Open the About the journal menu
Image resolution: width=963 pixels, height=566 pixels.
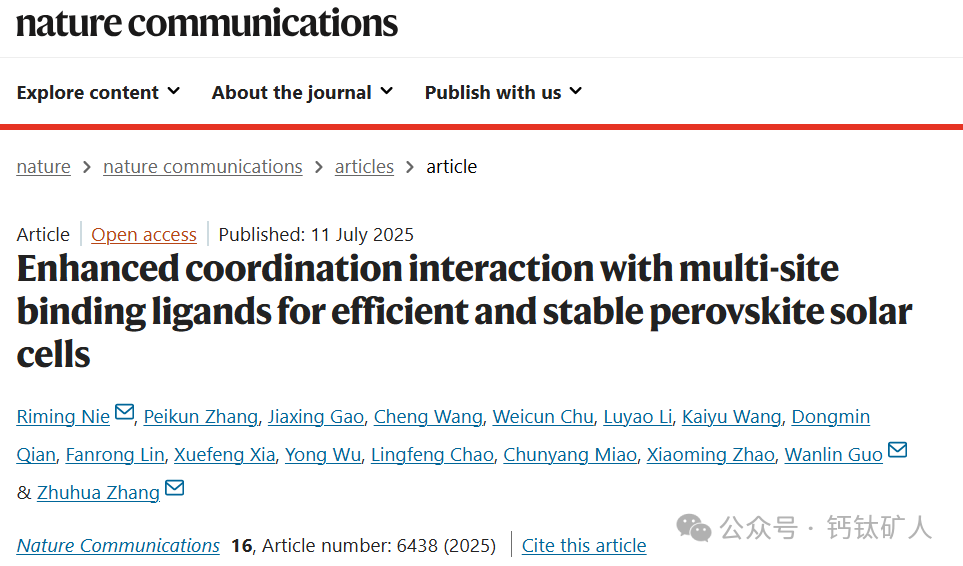302,92
